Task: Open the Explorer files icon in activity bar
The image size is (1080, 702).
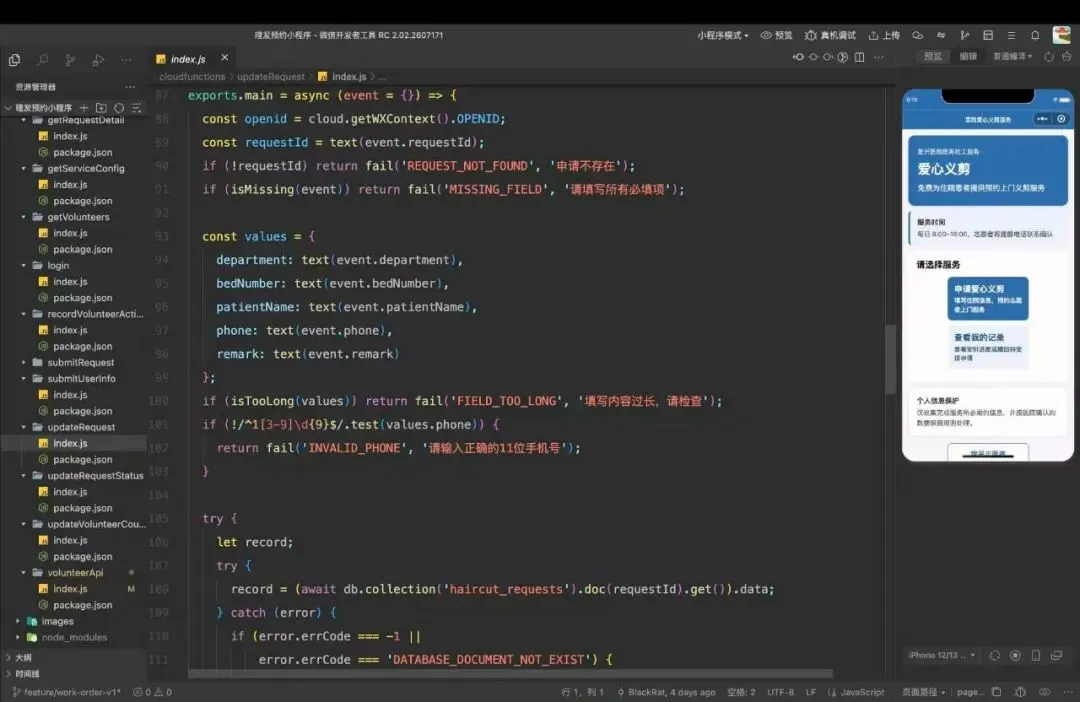Action: pyautogui.click(x=14, y=60)
